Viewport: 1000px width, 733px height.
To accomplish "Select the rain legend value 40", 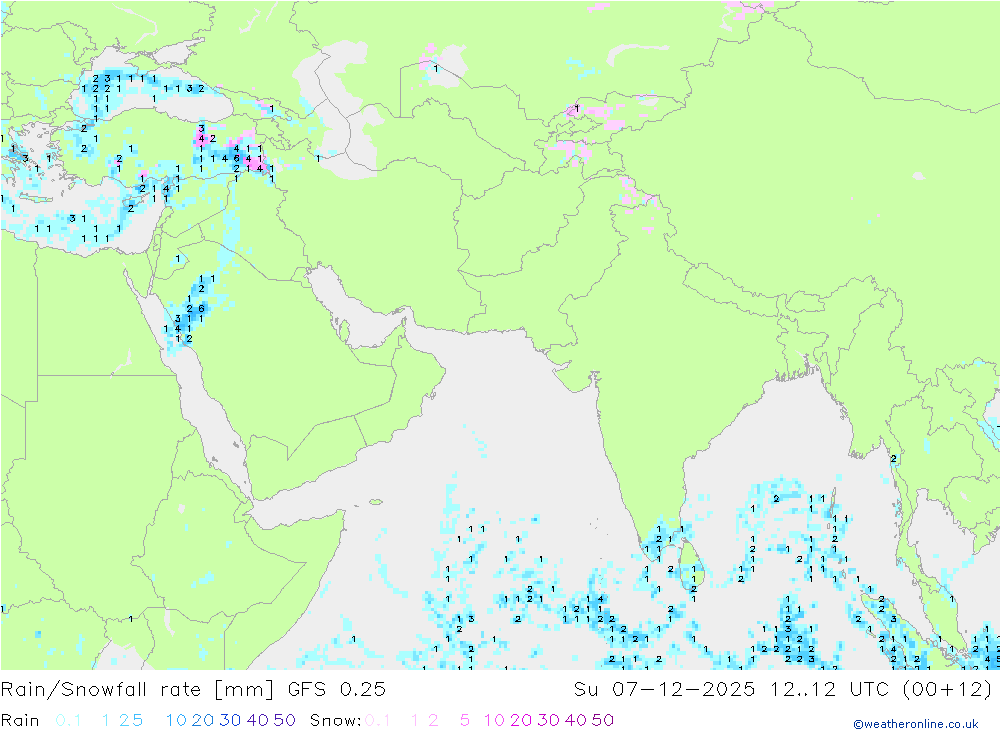I will 258,720.
